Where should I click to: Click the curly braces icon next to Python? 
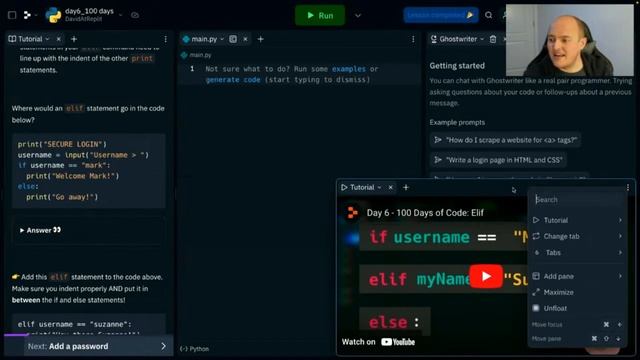[x=184, y=349]
